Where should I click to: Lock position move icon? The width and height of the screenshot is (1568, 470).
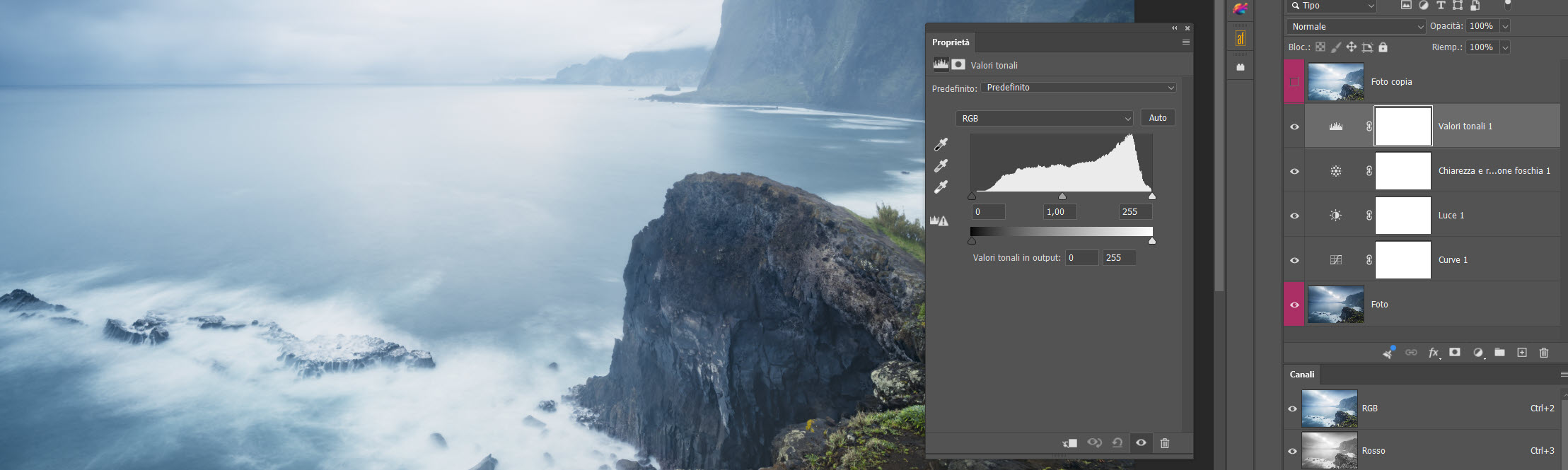(1352, 47)
